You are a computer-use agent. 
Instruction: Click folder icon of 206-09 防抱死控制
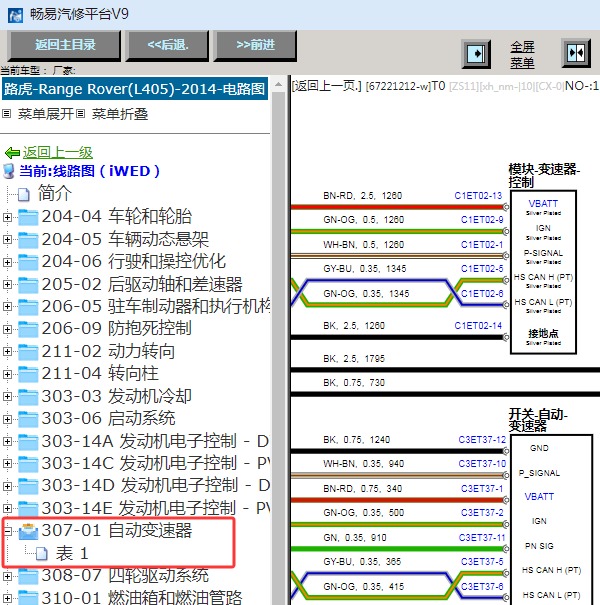(x=28, y=329)
